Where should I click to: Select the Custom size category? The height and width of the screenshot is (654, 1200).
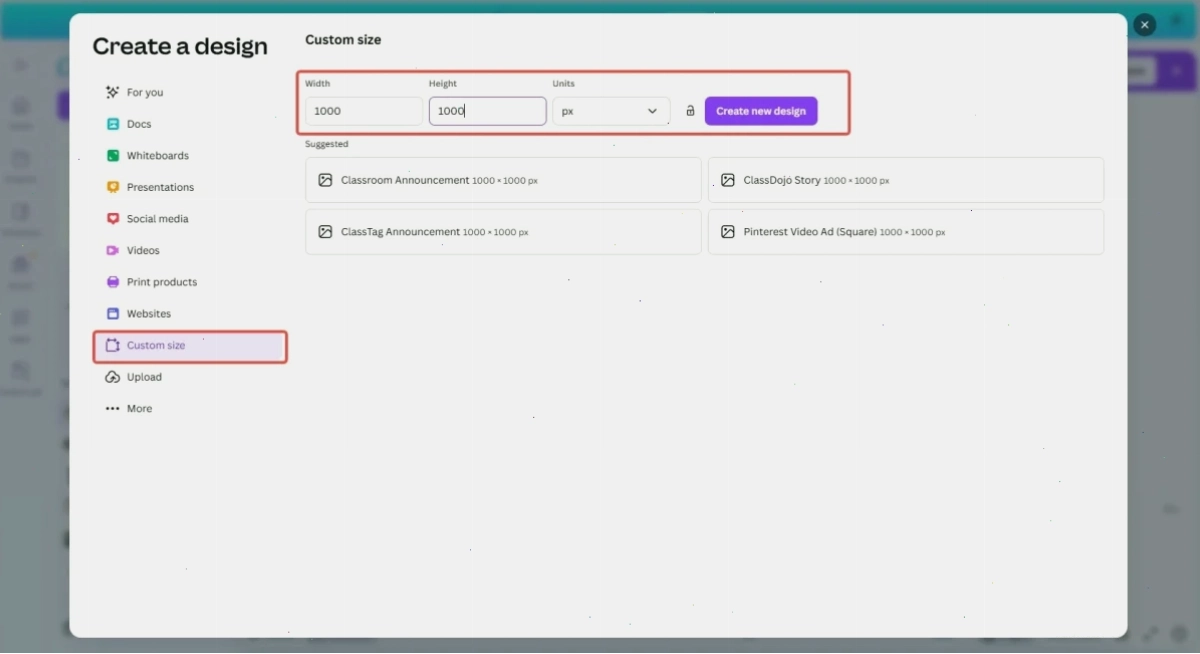point(190,346)
